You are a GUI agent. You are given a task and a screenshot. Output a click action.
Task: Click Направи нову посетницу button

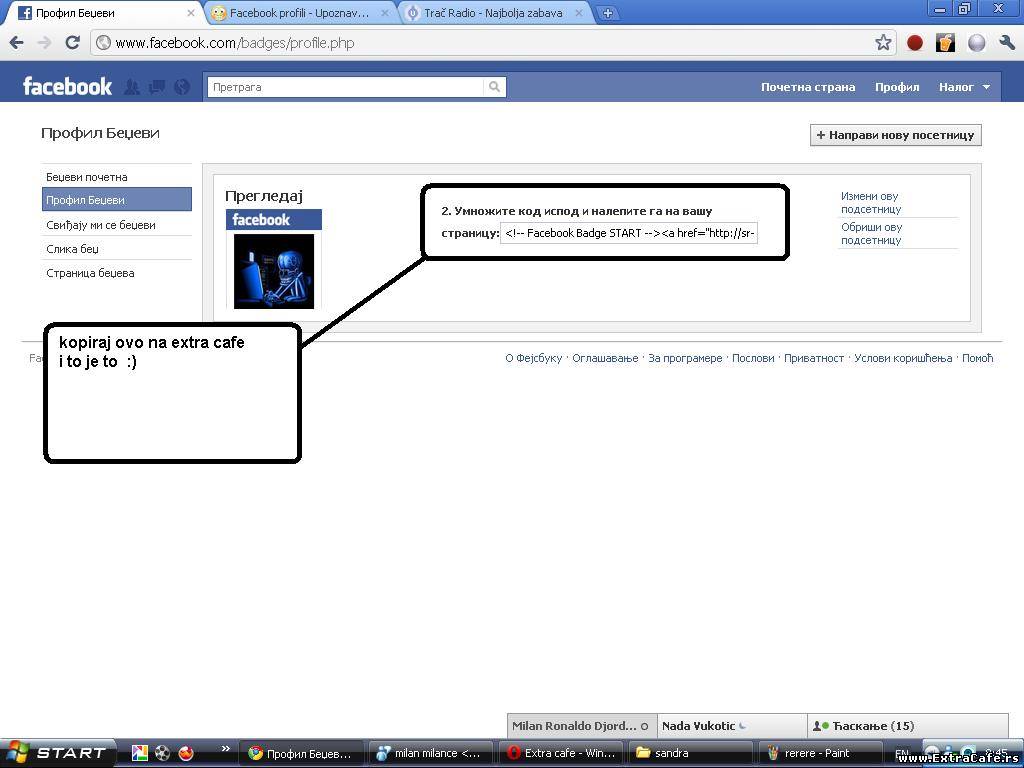click(895, 135)
